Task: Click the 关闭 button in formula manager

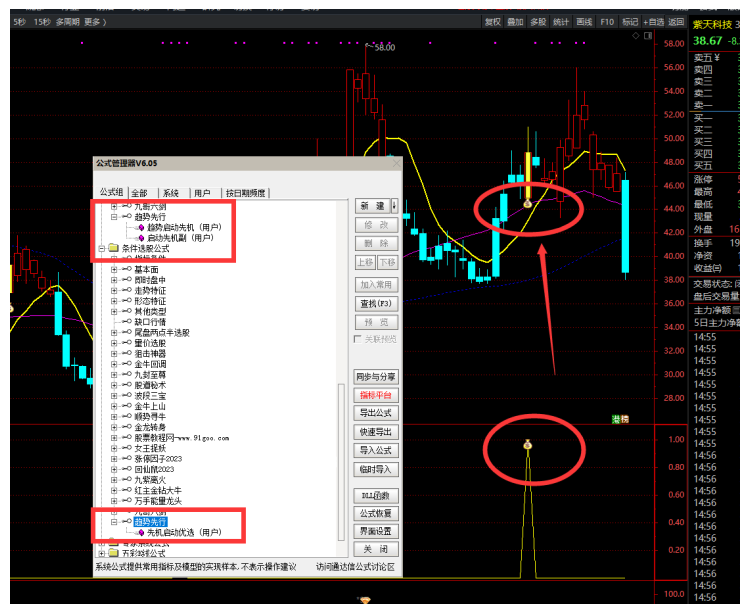Action: pyautogui.click(x=376, y=549)
